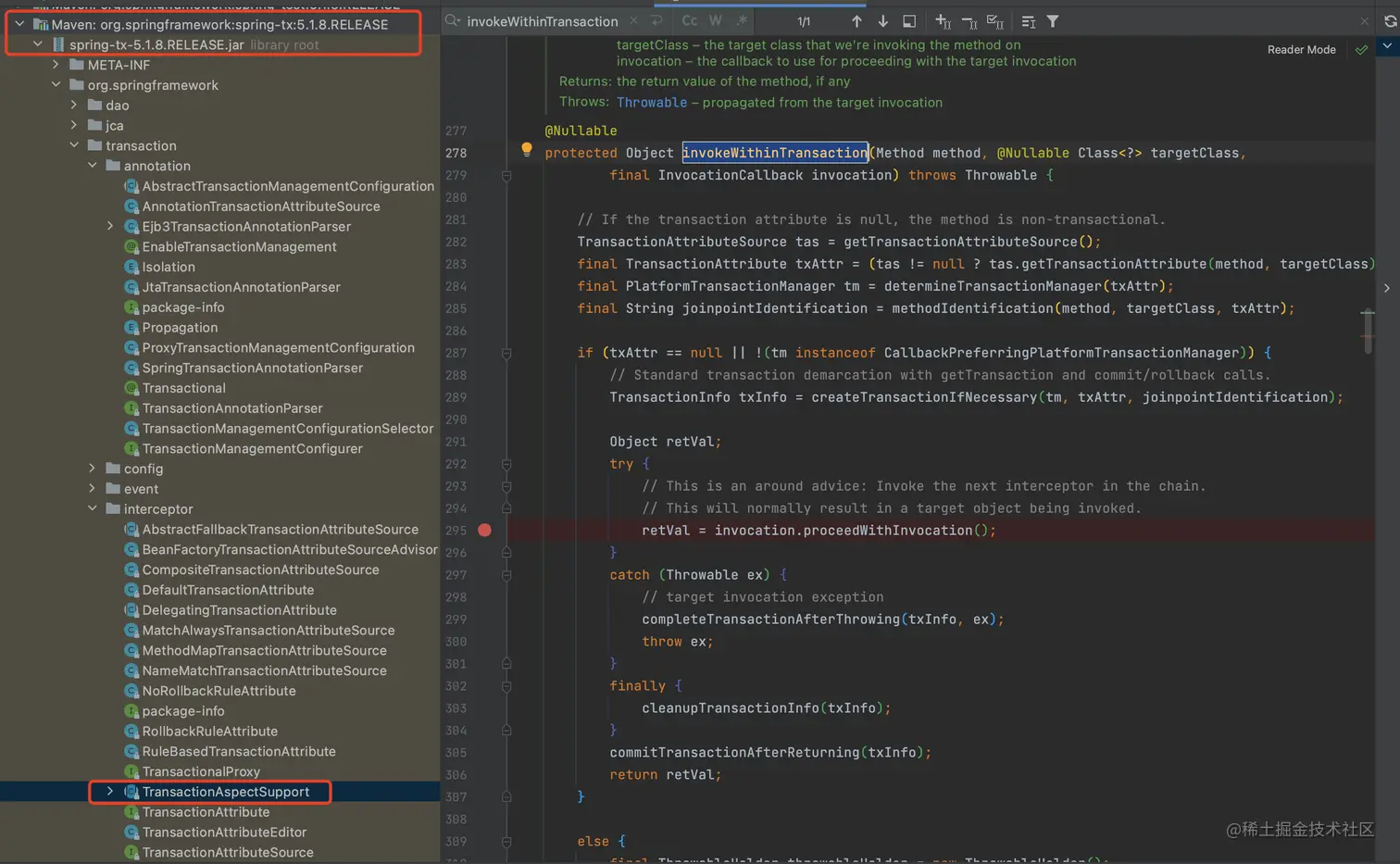Expand the jca package

(x=74, y=126)
